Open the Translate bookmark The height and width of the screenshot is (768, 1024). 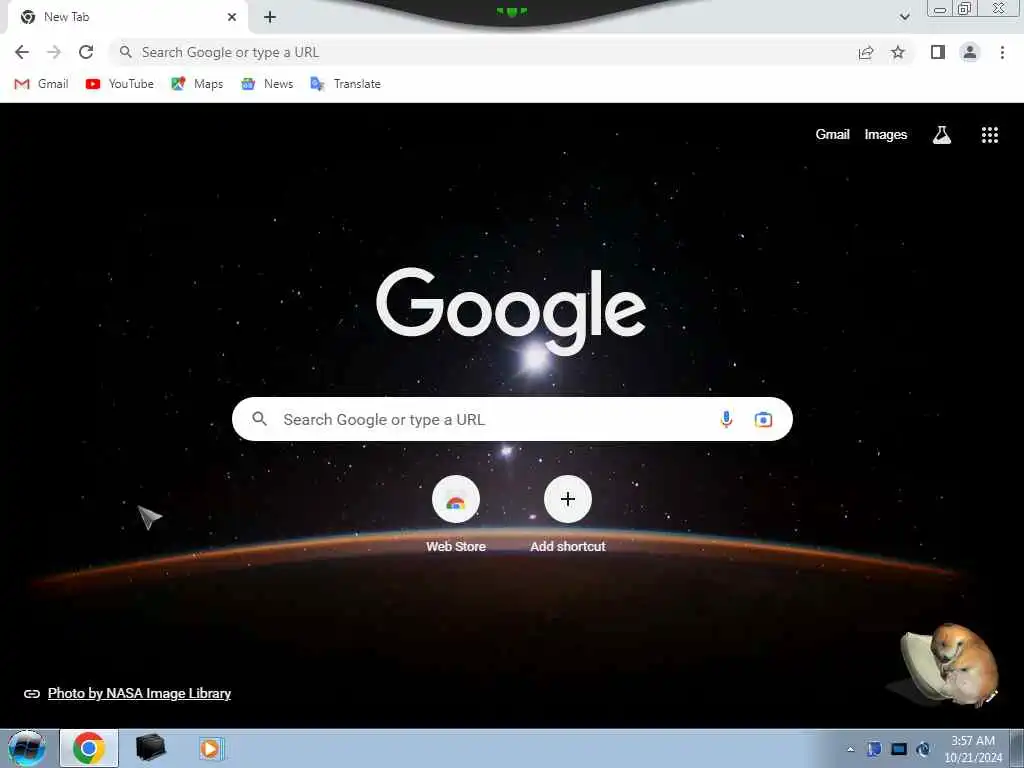[345, 84]
